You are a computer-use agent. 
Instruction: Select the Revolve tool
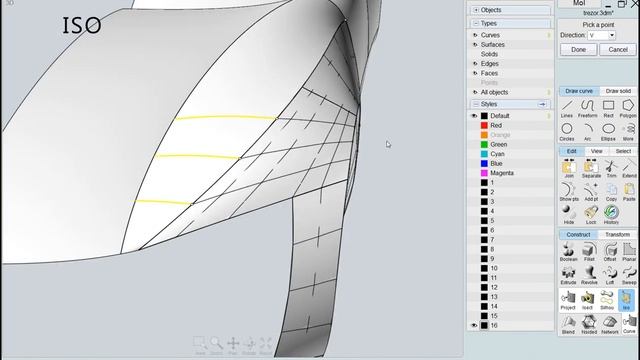click(x=589, y=276)
